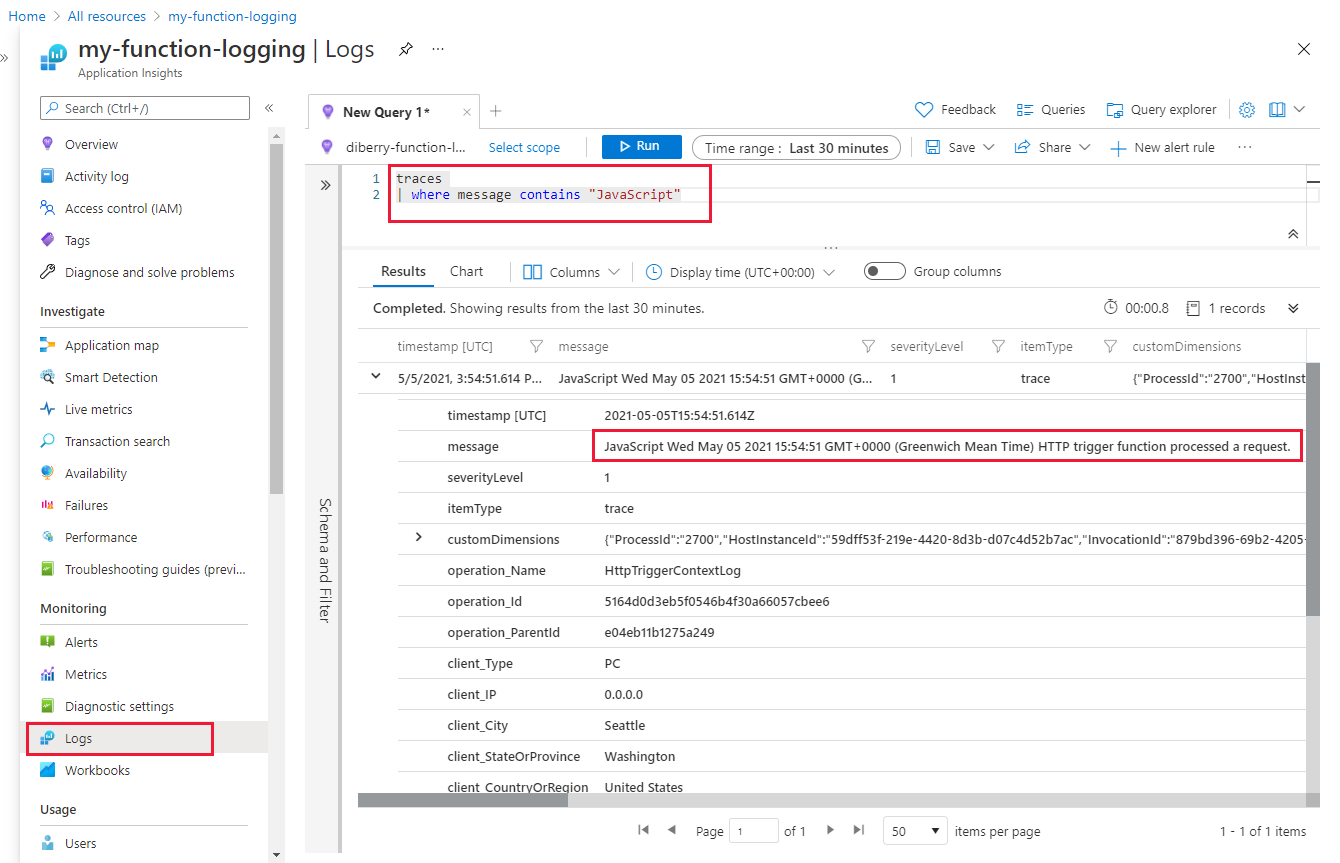Send Feedback
The width and height of the screenshot is (1340, 863).
pyautogui.click(x=956, y=110)
